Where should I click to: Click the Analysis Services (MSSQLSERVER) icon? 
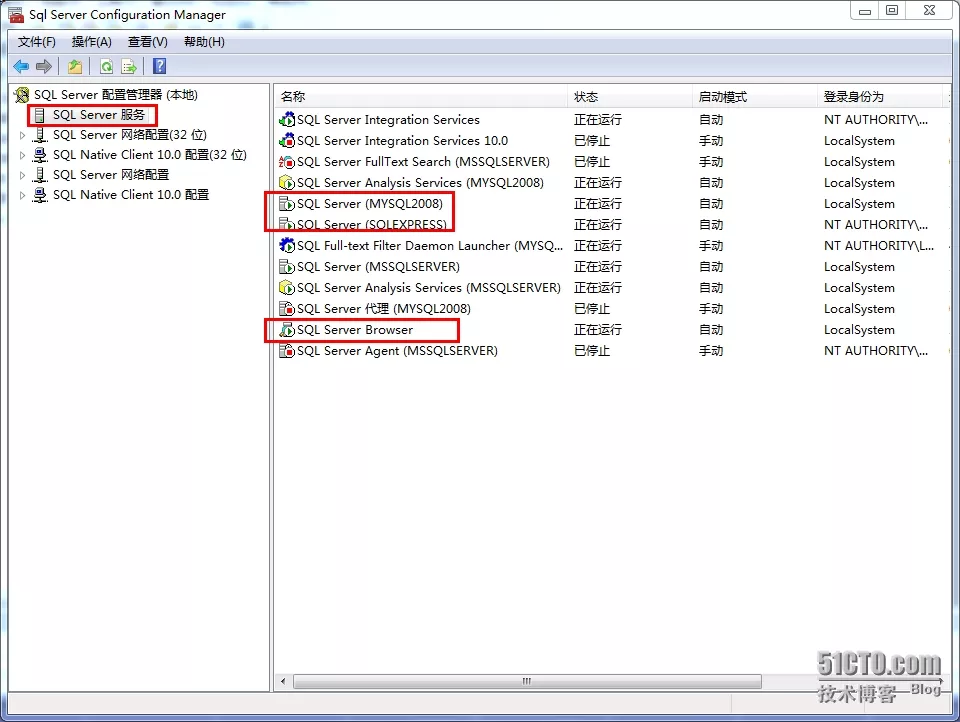(x=287, y=287)
